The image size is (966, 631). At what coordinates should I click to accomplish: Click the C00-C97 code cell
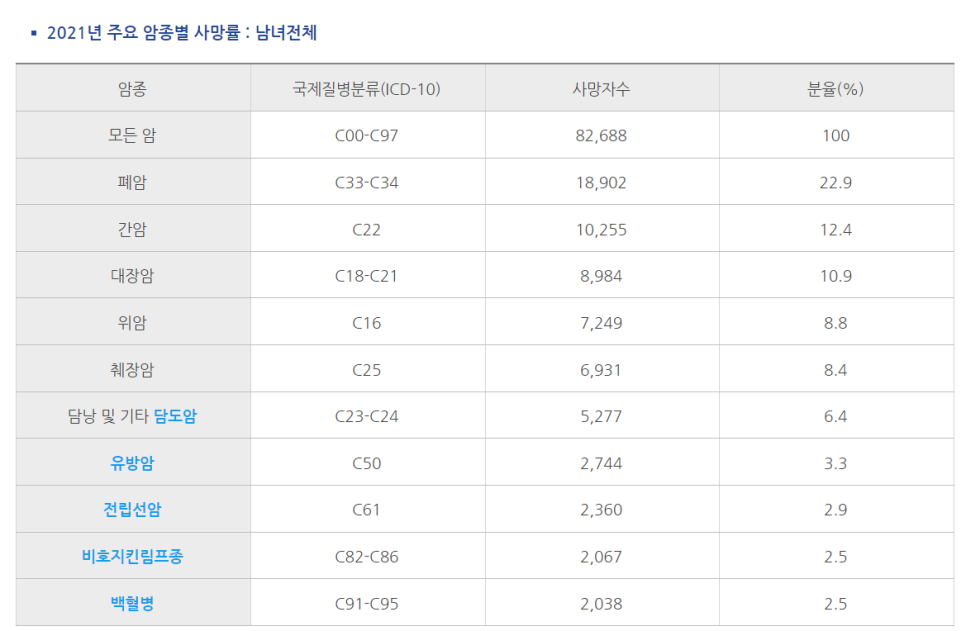coord(367,136)
